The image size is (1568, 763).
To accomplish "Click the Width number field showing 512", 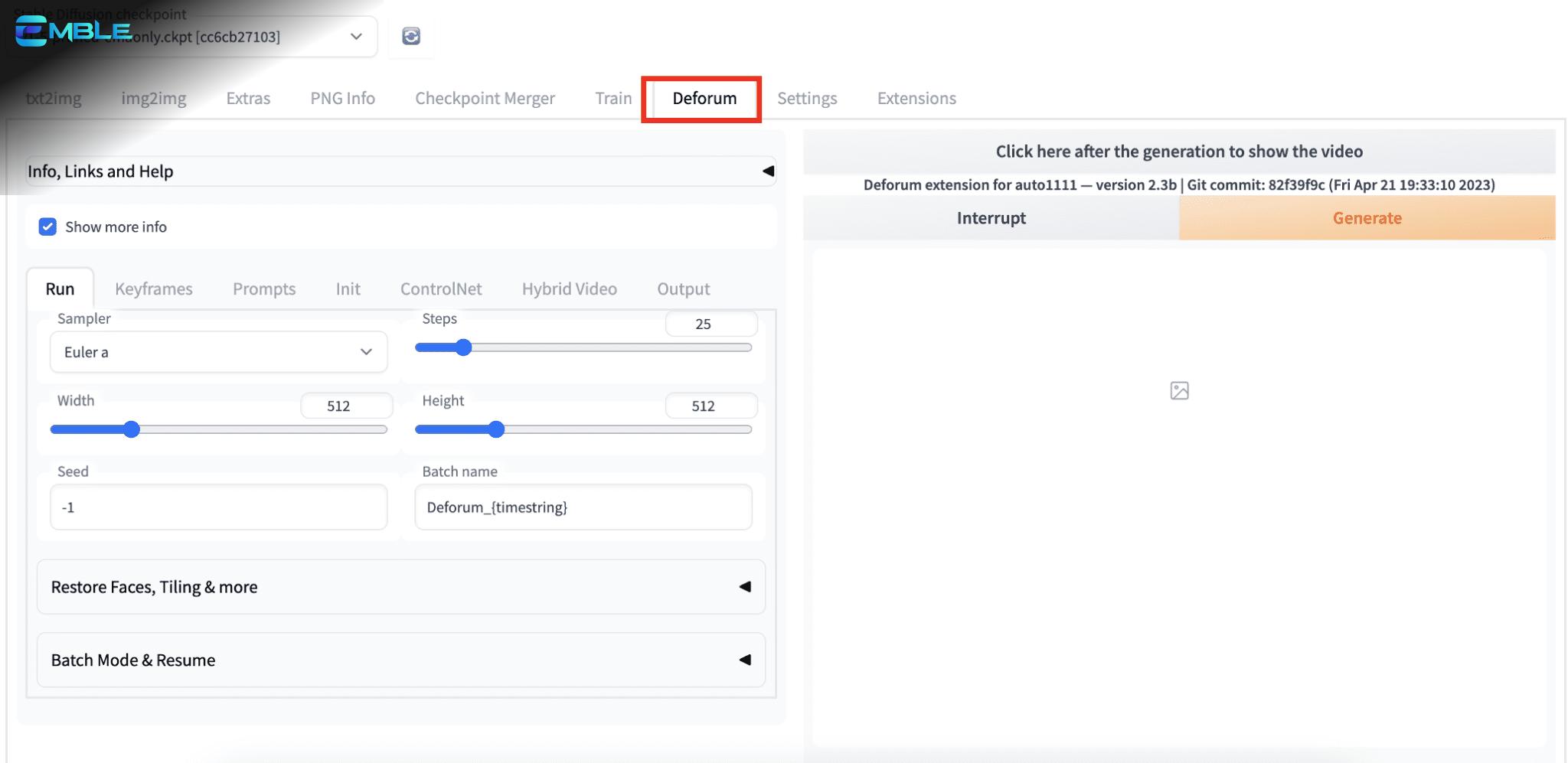I will (347, 406).
